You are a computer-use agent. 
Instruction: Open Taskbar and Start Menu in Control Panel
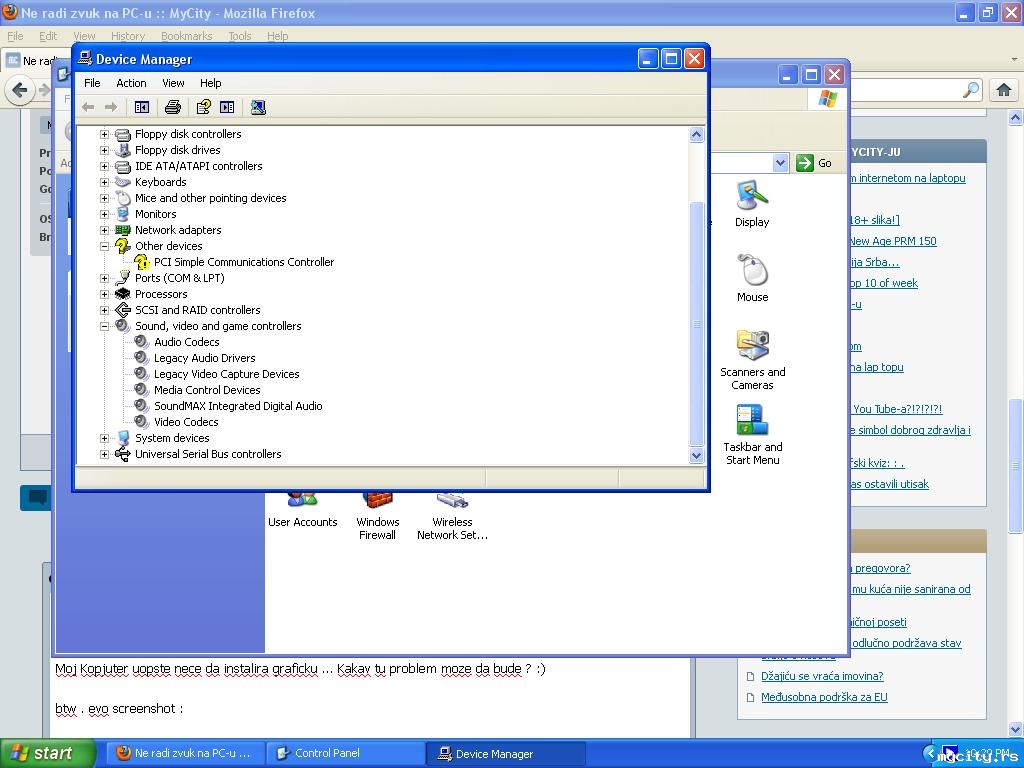[752, 435]
